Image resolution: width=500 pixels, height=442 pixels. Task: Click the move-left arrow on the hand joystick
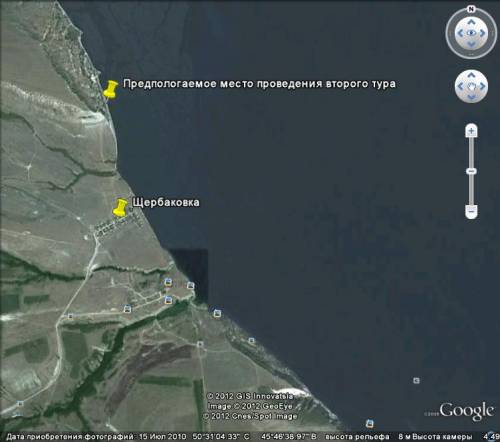click(x=461, y=86)
